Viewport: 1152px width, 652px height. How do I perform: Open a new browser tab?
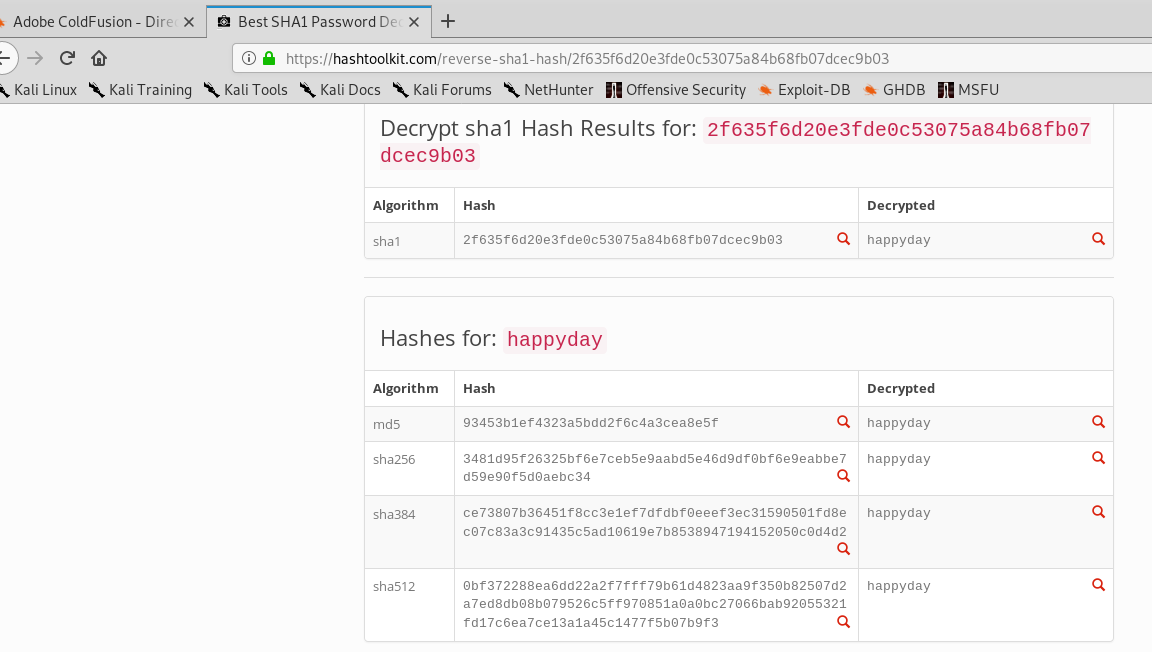(448, 21)
